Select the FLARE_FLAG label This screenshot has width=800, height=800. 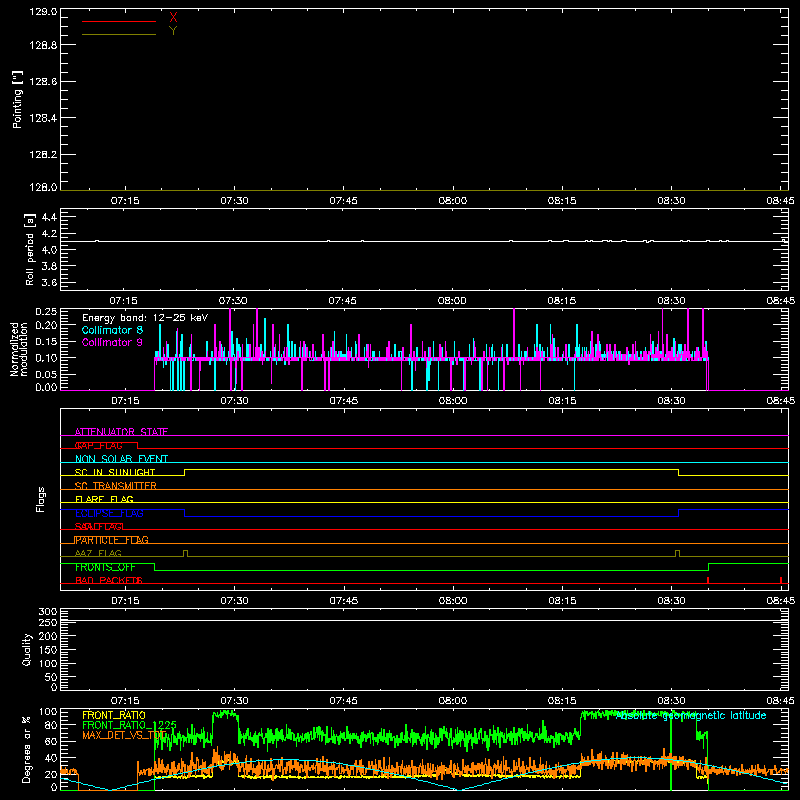click(104, 499)
